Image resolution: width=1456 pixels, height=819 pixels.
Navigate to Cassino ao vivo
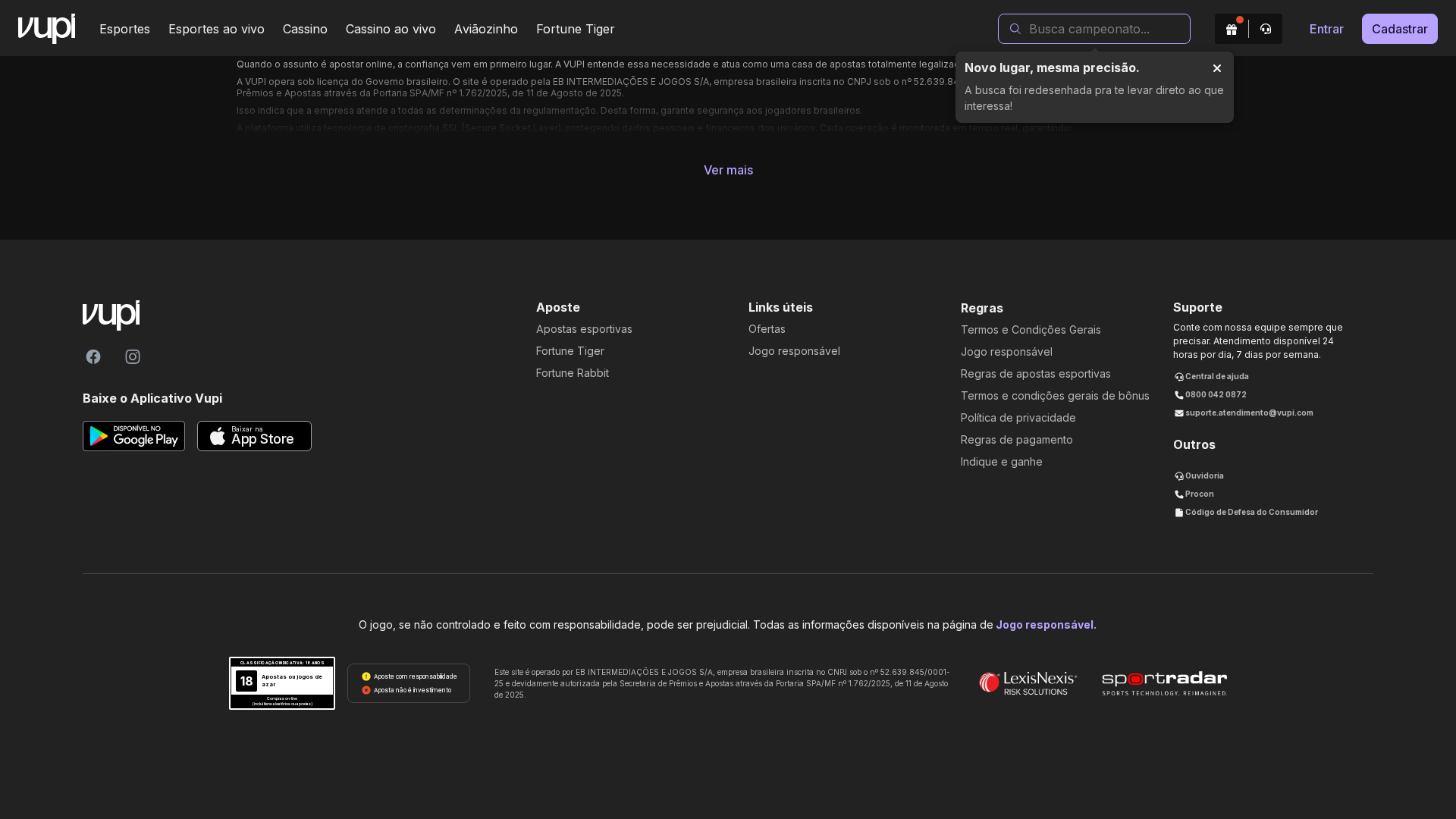click(391, 29)
